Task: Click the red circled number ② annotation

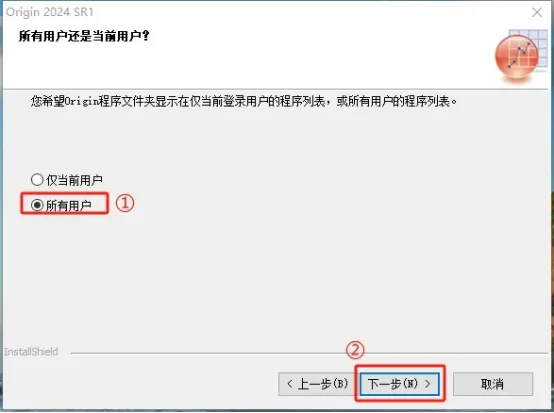Action: (355, 350)
